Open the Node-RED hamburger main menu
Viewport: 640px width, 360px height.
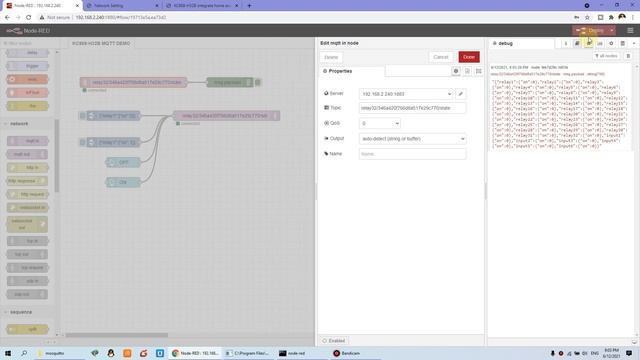click(x=630, y=31)
